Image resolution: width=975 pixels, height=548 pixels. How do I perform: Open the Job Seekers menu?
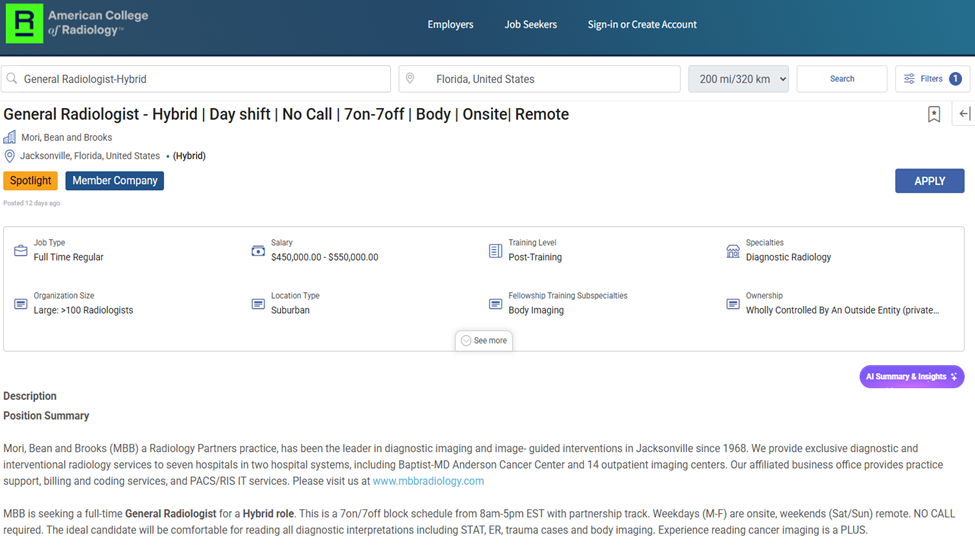[530, 25]
